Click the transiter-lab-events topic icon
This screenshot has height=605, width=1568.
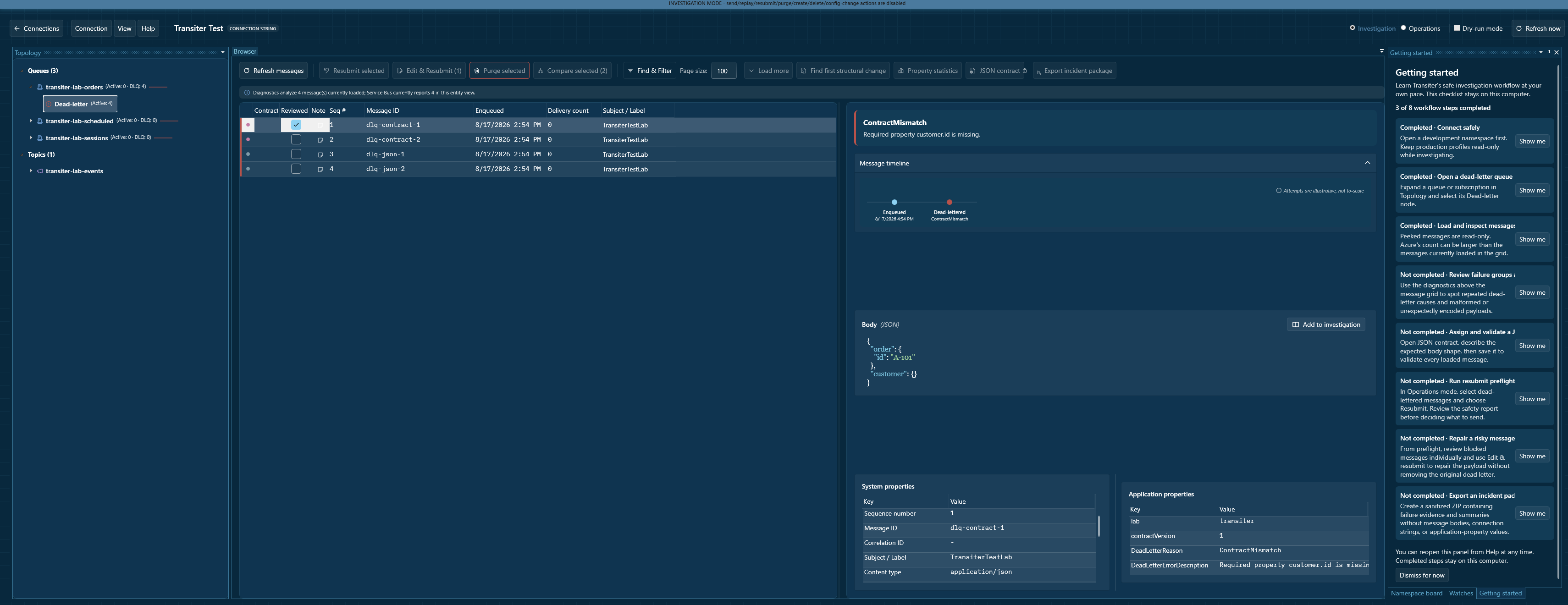(40, 171)
